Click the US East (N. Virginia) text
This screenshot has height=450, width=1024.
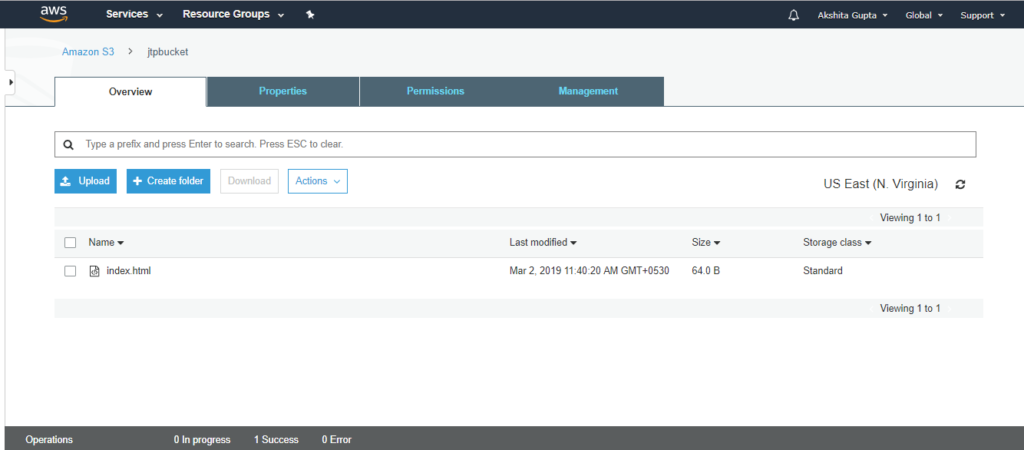click(881, 184)
